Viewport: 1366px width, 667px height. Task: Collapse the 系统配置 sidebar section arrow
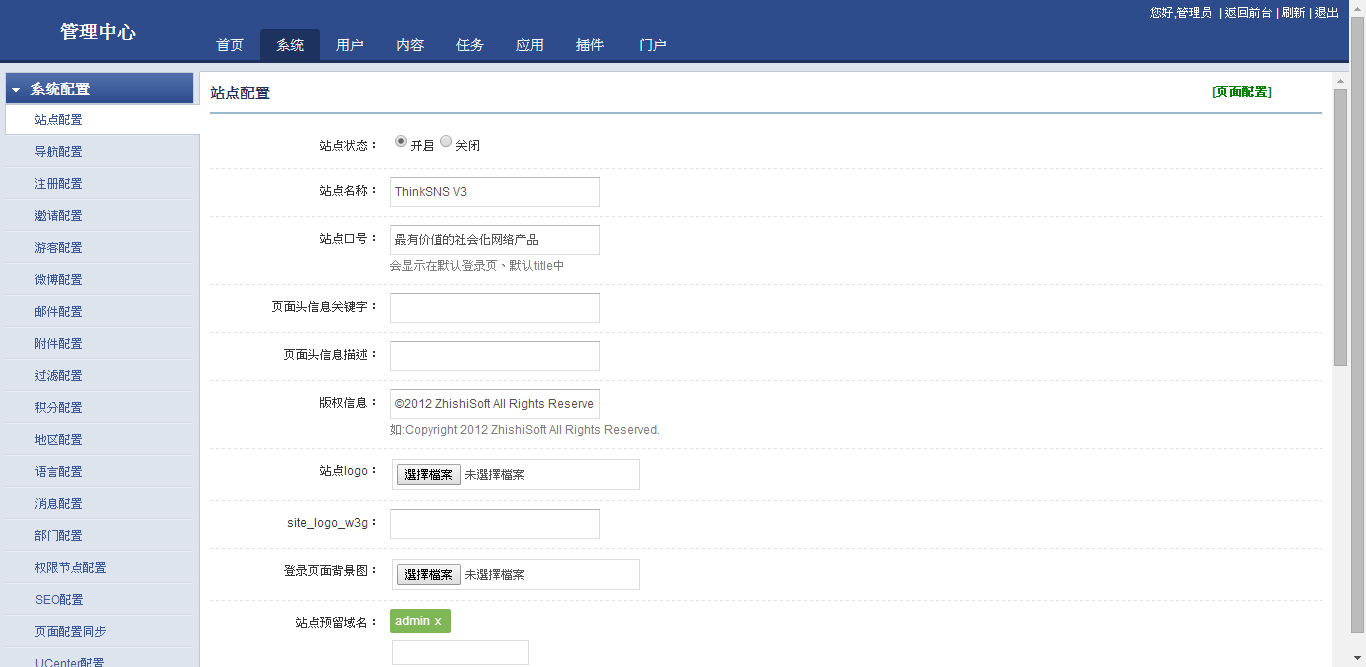[16, 90]
